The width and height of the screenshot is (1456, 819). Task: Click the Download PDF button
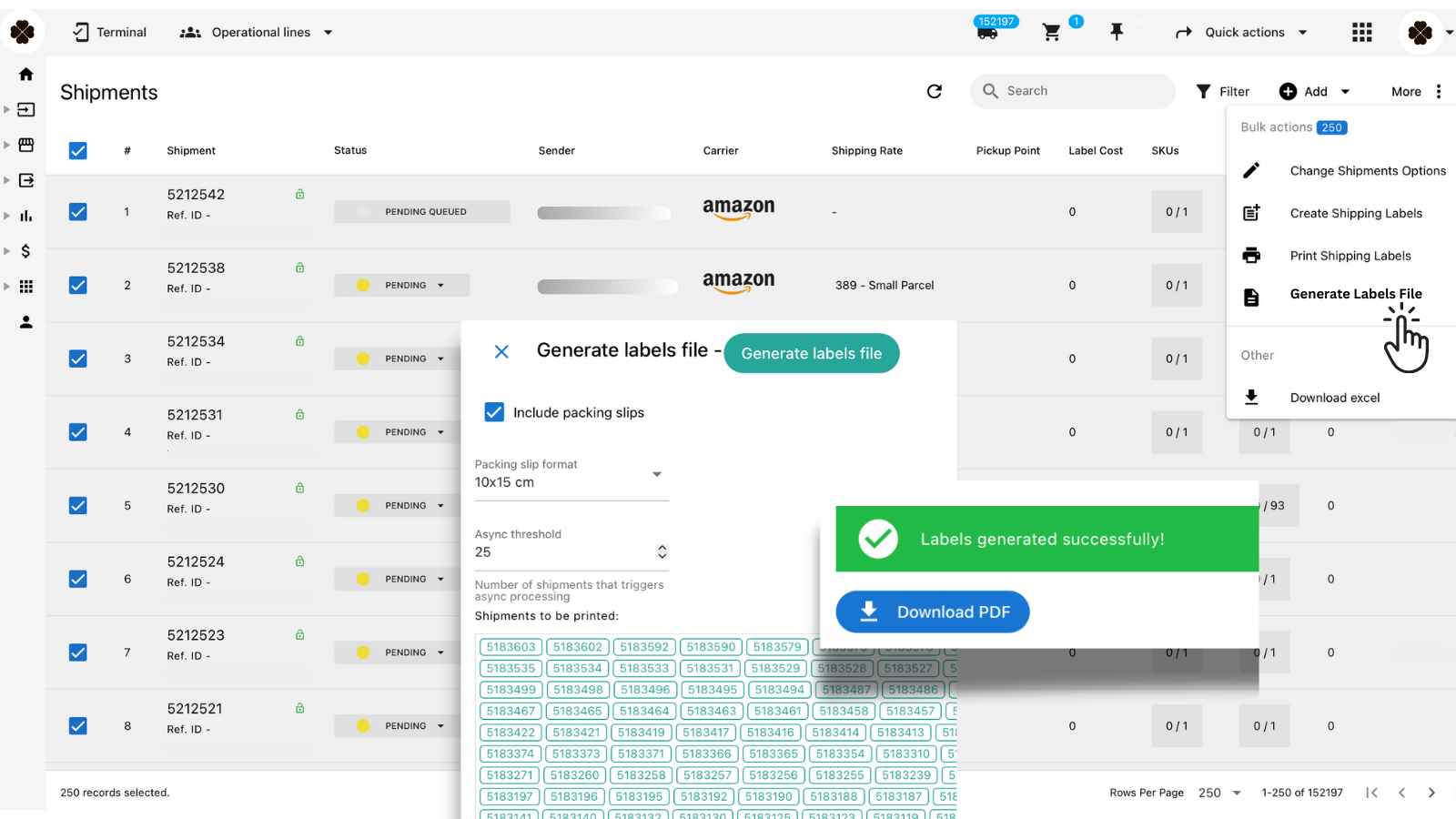click(x=933, y=612)
